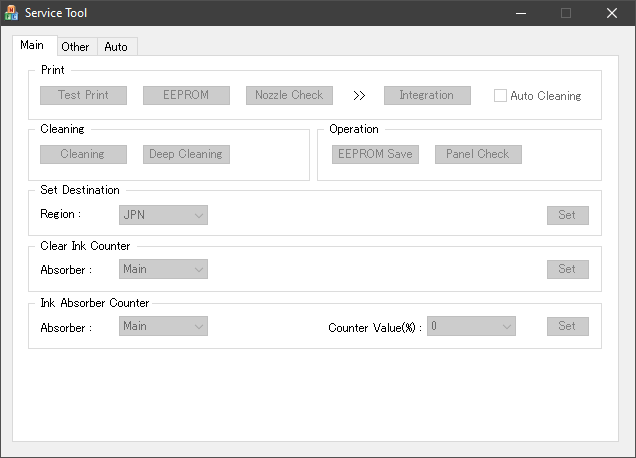Switch to the Main tab
The image size is (636, 458).
click(32, 45)
